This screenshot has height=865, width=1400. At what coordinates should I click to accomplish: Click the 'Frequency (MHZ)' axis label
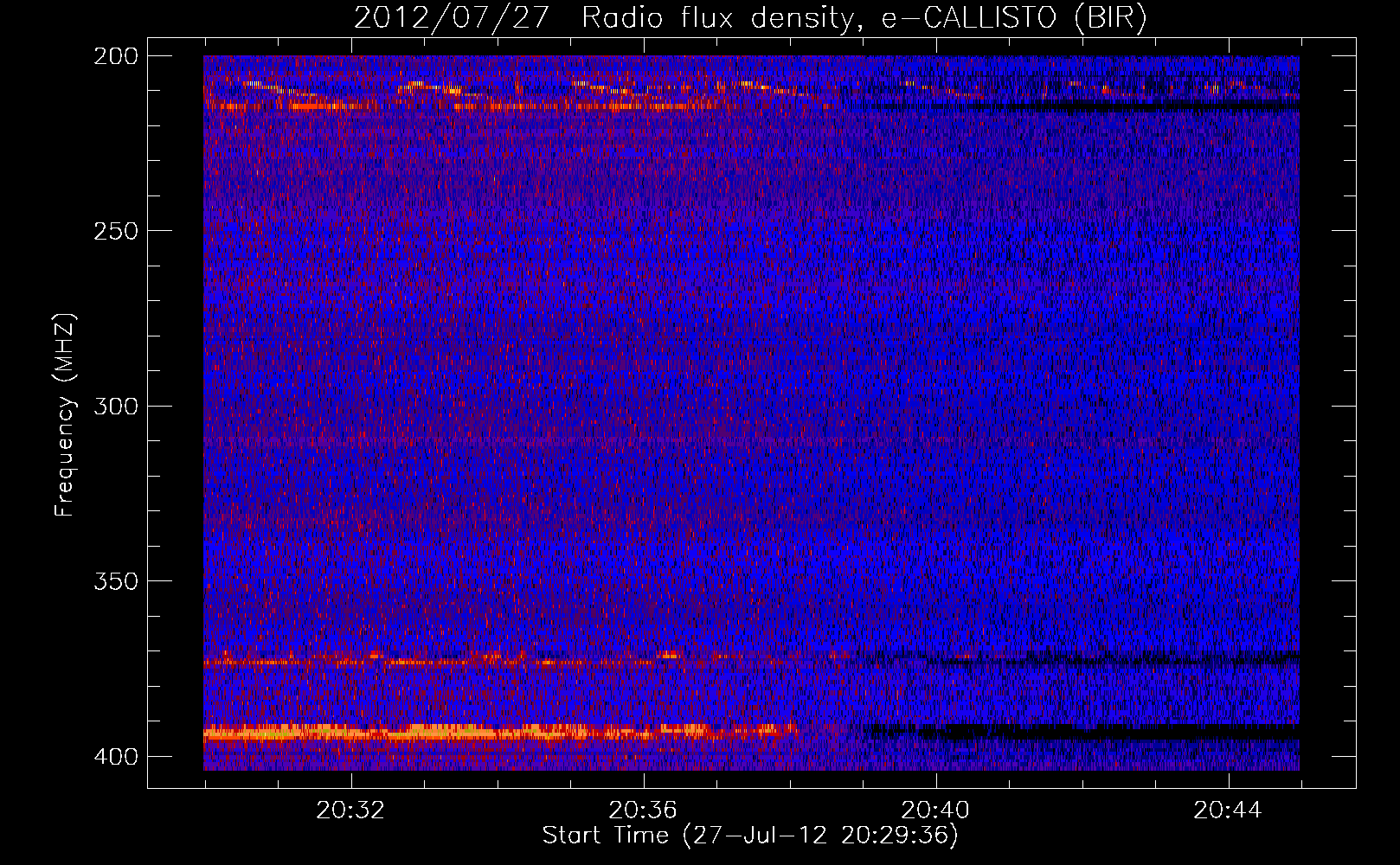66,415
